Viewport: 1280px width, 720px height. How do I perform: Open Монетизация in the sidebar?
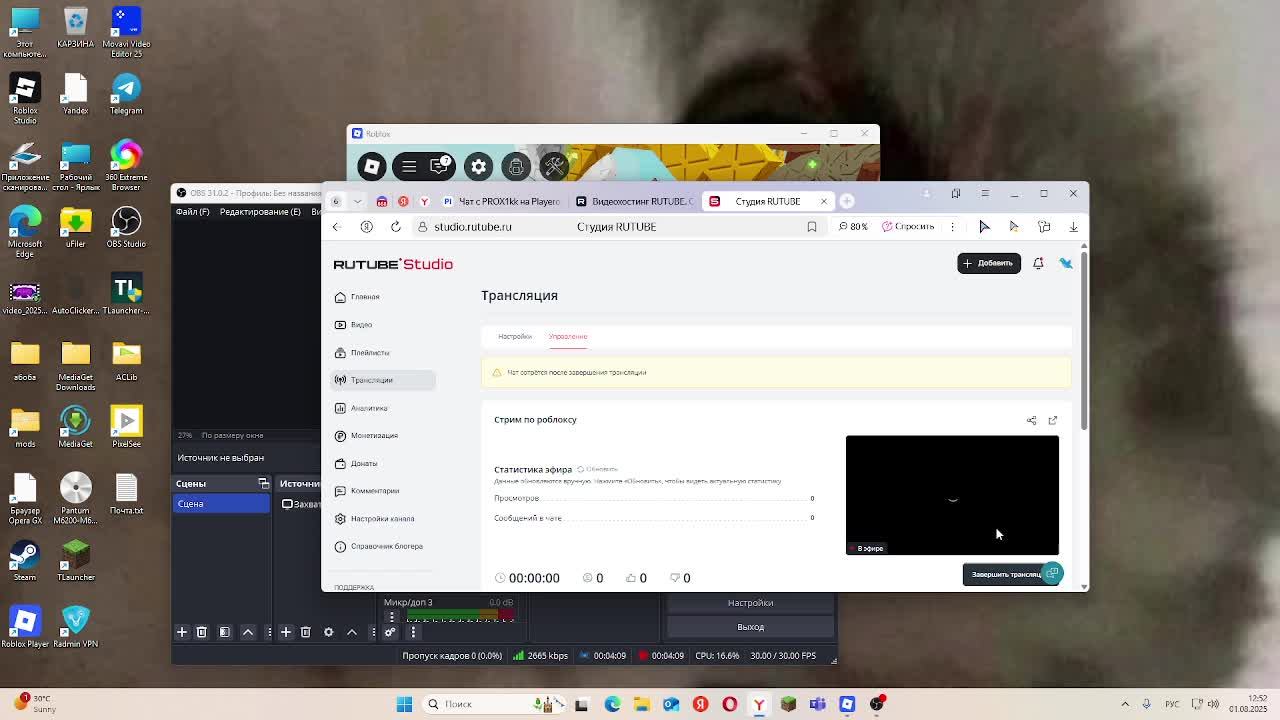383,436
